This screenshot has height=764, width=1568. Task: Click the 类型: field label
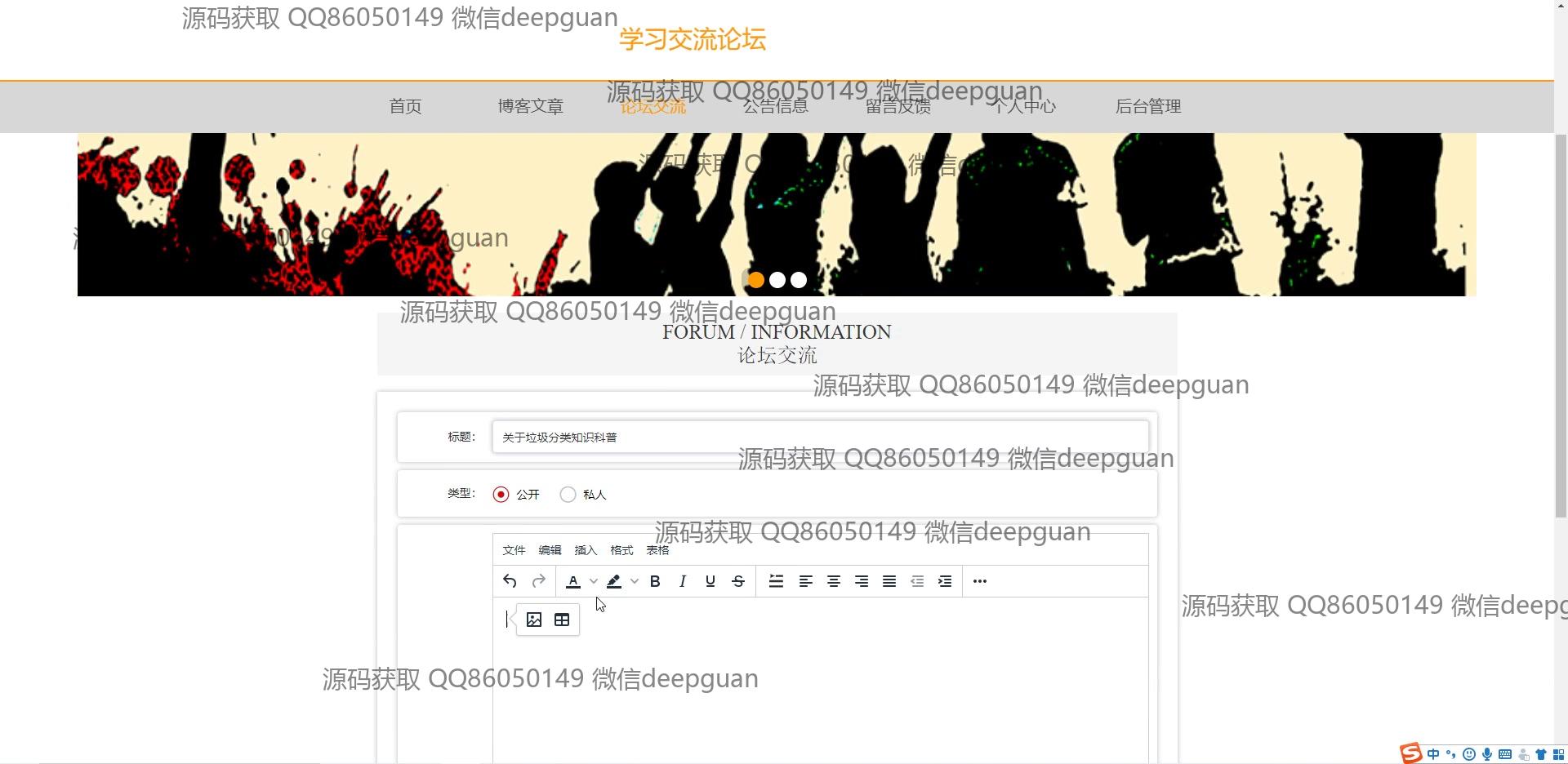point(461,493)
